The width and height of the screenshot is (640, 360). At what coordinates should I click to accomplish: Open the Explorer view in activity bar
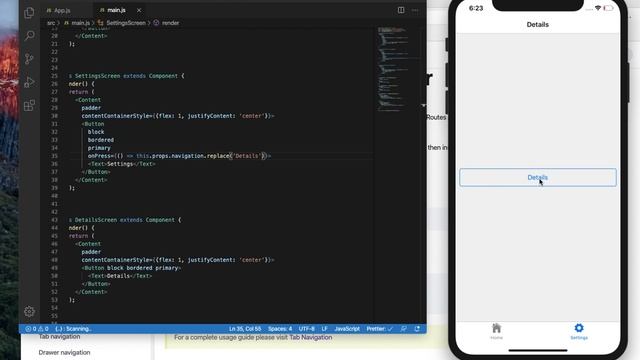(x=29, y=13)
